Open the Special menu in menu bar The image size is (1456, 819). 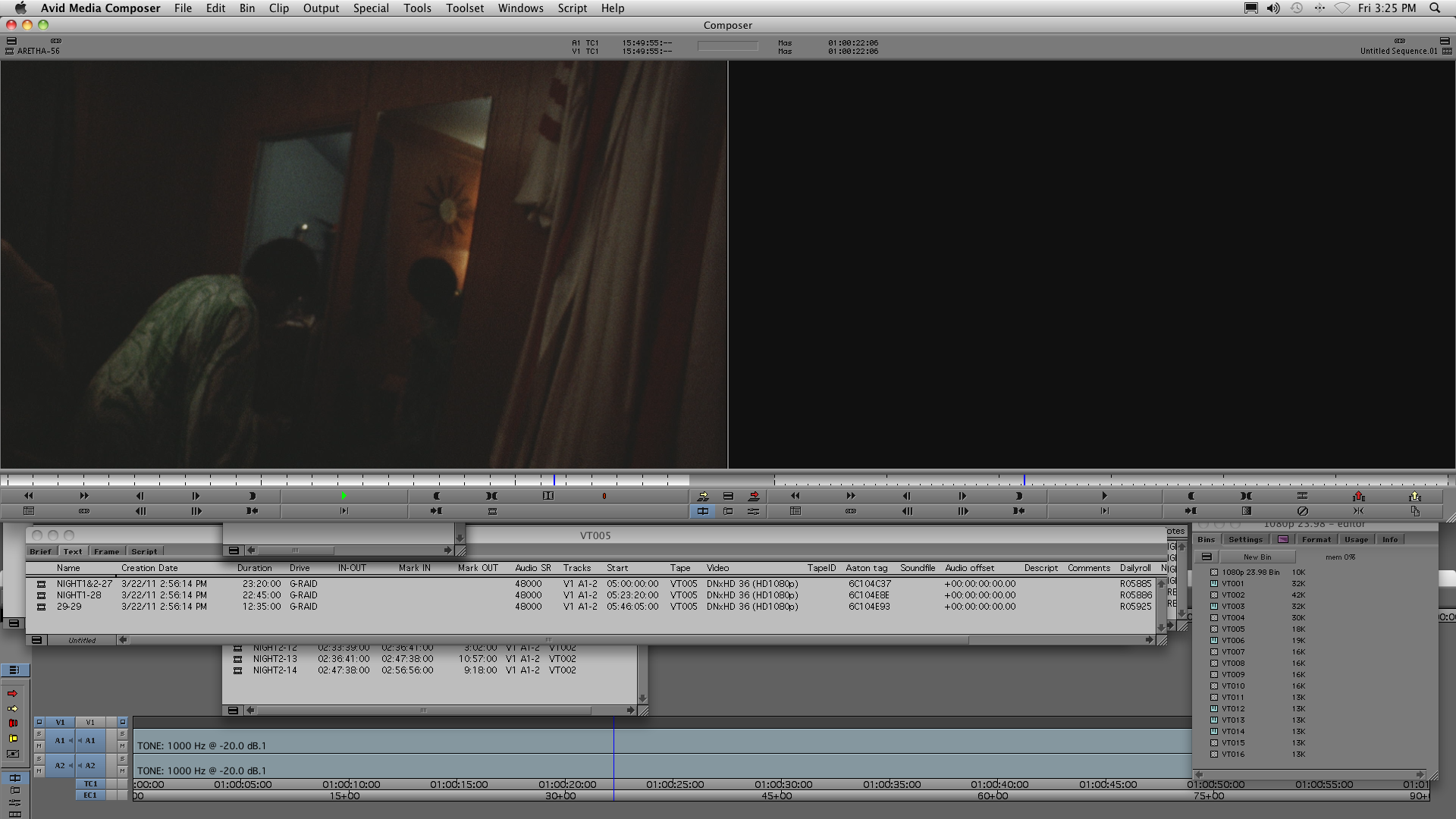(x=370, y=8)
